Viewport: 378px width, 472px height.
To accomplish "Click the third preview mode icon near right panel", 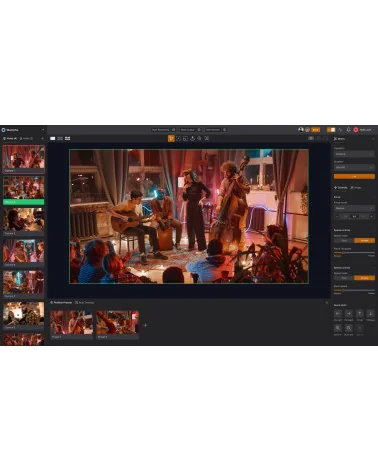I will tap(325, 138).
